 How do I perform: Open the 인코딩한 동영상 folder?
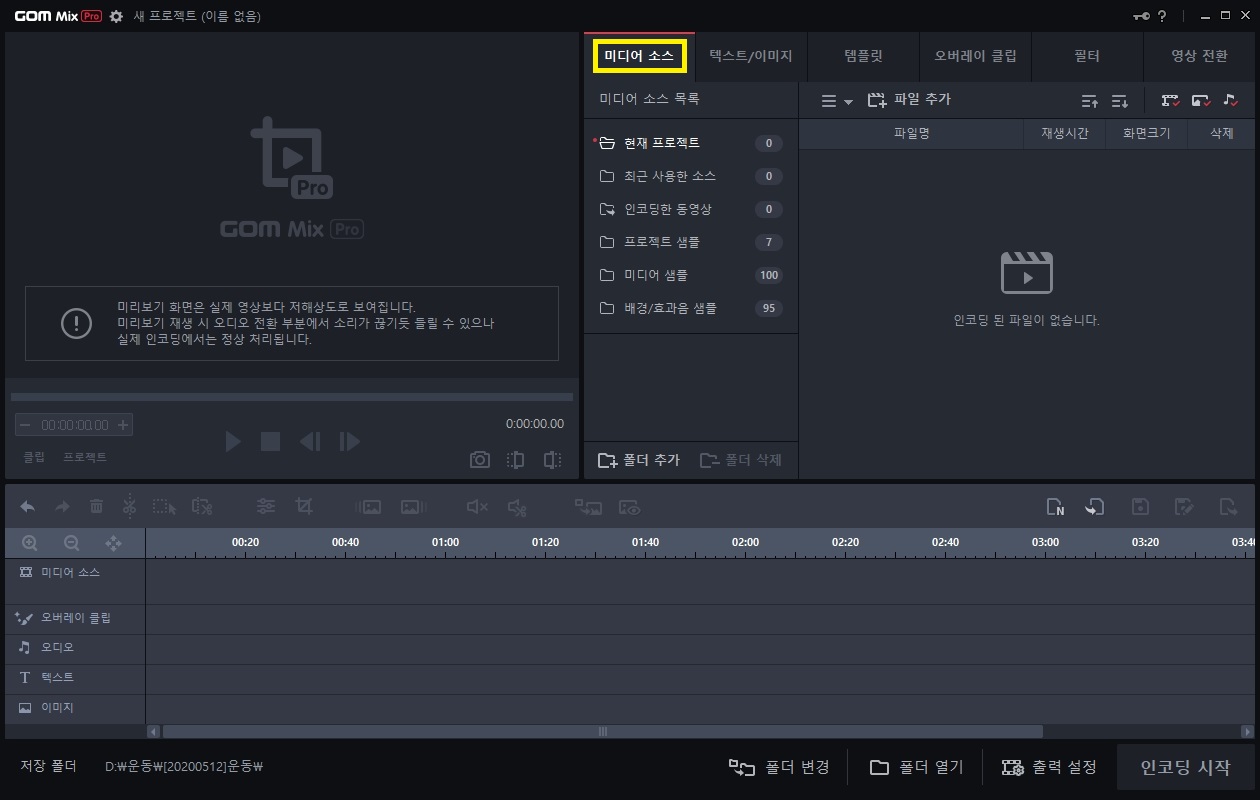click(x=690, y=209)
